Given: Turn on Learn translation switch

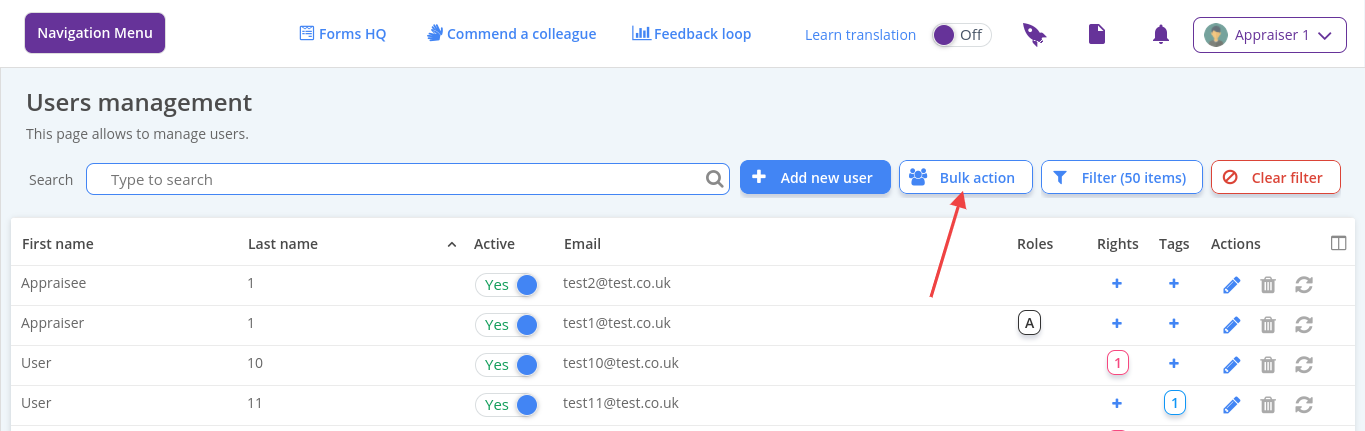Looking at the screenshot, I should tap(960, 35).
